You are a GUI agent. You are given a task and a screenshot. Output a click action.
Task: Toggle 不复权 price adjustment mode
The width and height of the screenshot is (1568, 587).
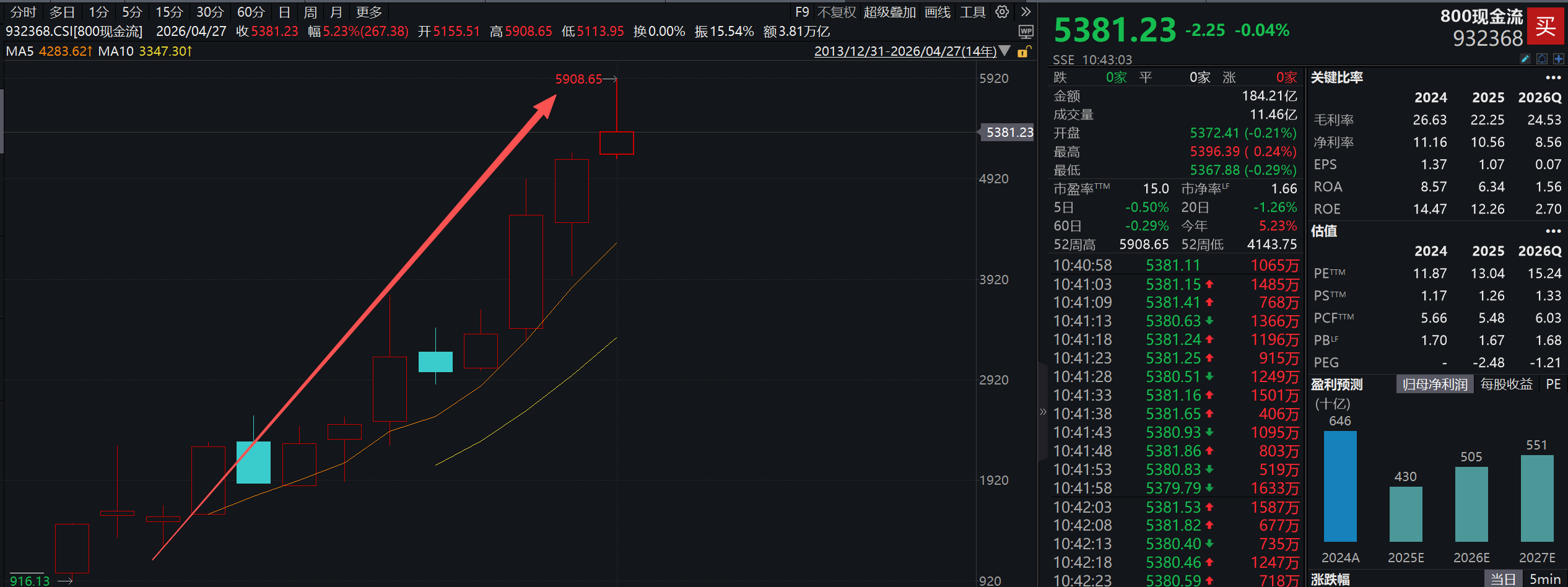click(x=836, y=12)
